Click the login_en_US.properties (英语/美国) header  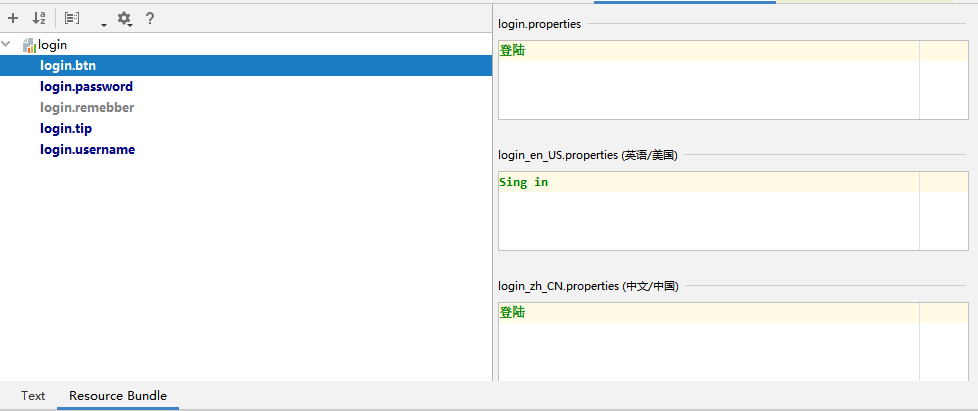588,155
